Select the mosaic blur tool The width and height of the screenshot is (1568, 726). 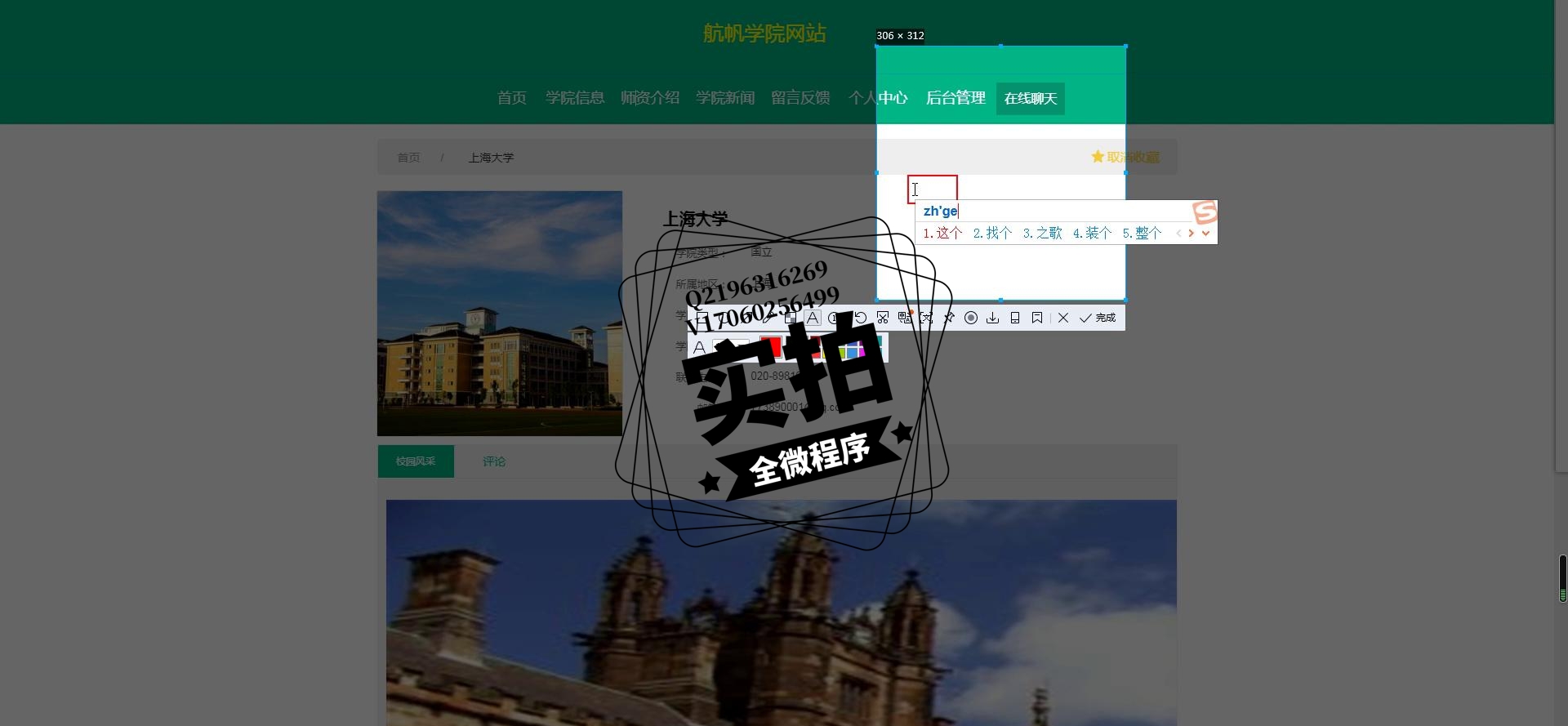[x=790, y=318]
